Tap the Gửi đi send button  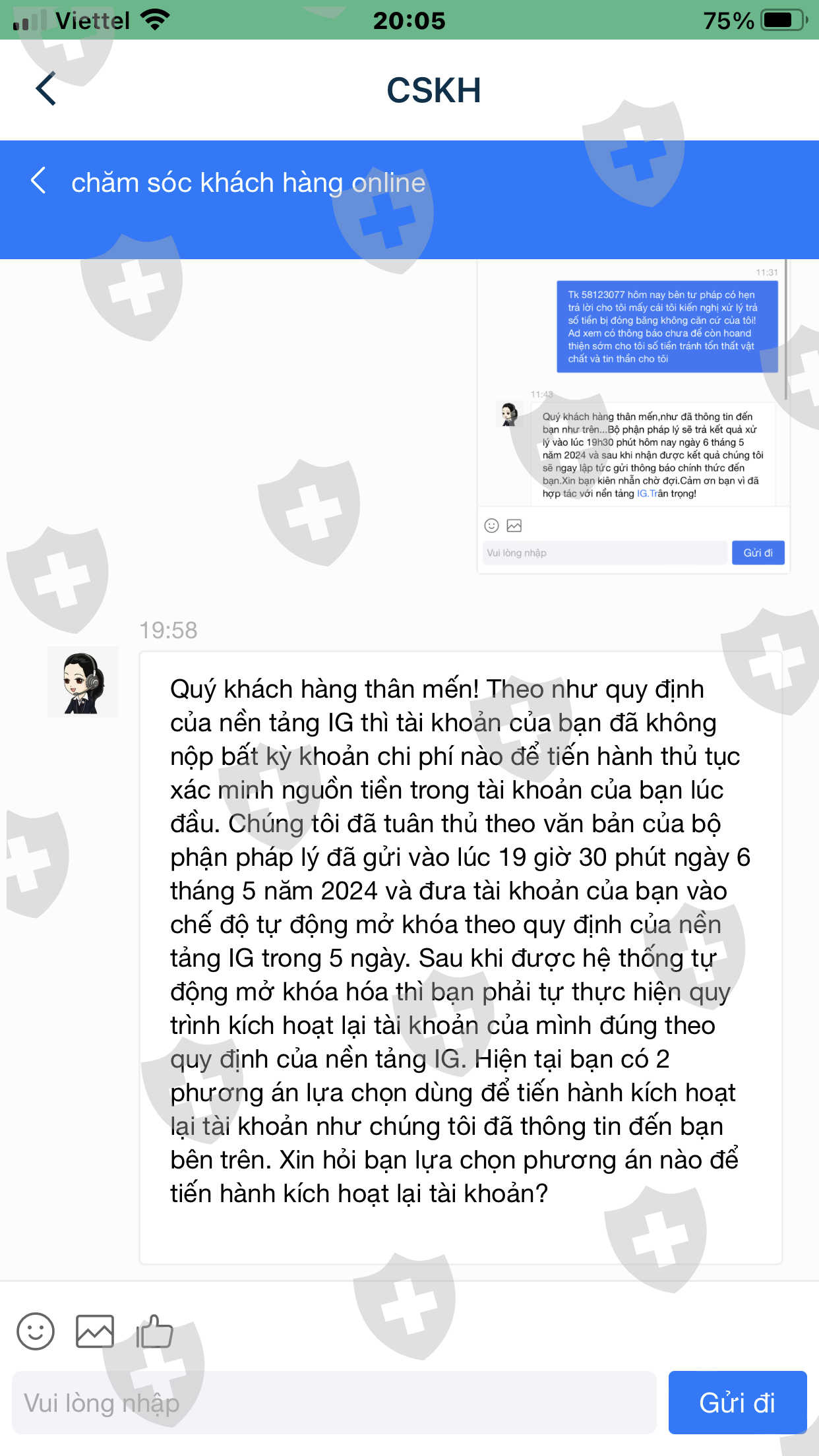(x=737, y=1403)
